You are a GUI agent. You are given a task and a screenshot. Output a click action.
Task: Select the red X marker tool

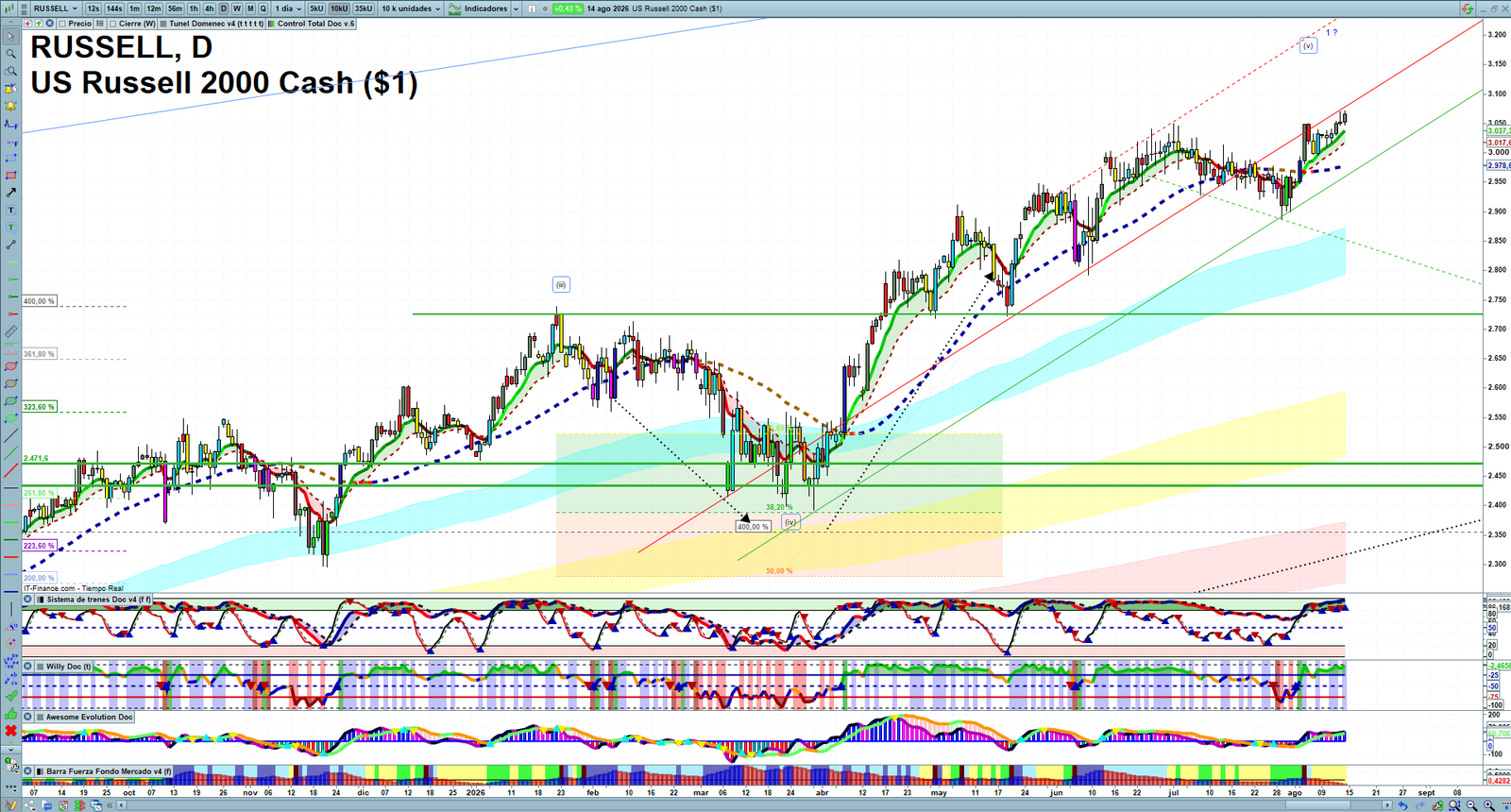click(x=10, y=731)
